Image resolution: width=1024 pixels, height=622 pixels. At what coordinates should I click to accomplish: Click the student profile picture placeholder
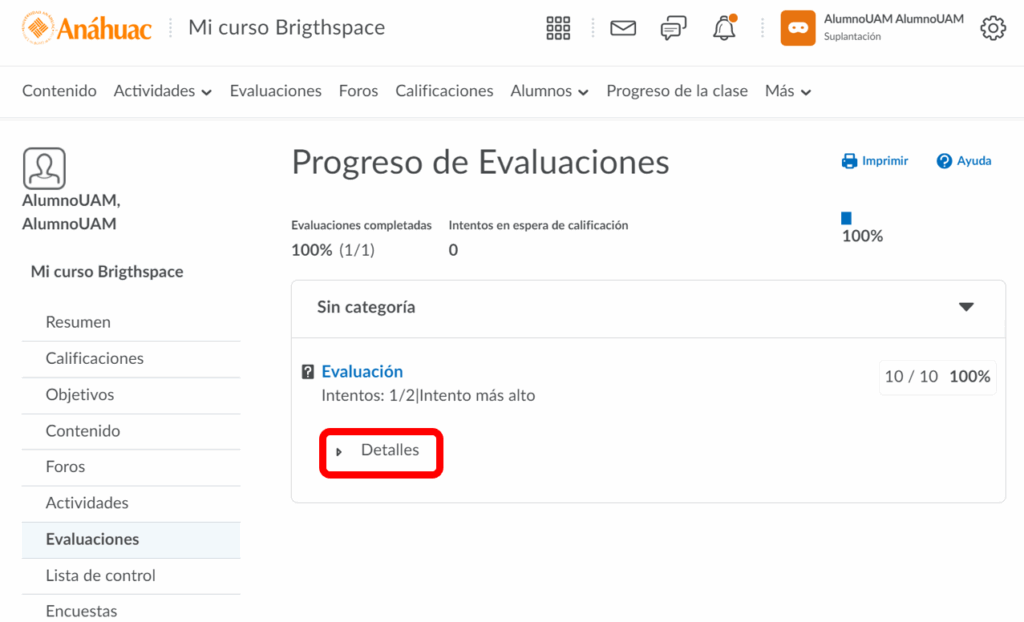pyautogui.click(x=44, y=168)
